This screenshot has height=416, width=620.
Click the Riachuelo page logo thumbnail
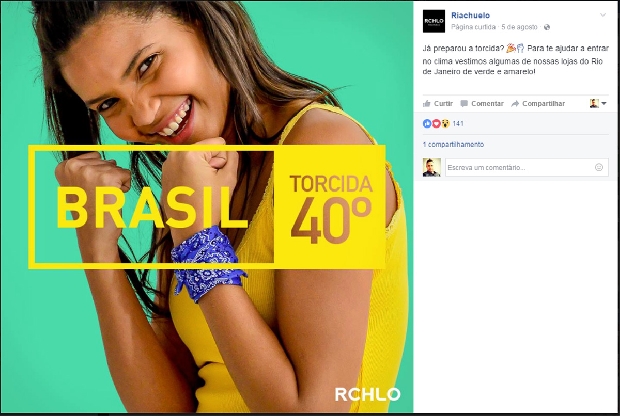[434, 21]
